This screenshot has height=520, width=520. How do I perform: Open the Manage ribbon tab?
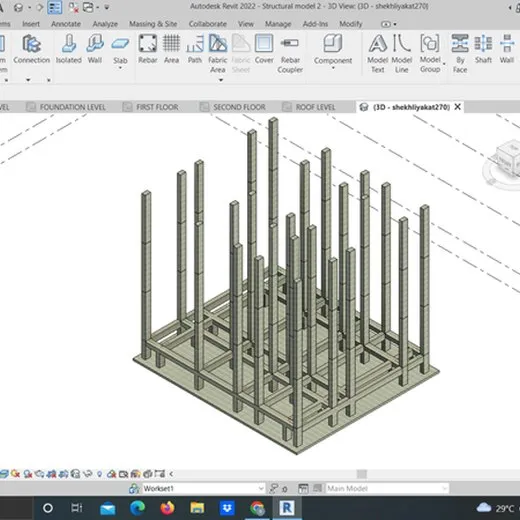[278, 24]
